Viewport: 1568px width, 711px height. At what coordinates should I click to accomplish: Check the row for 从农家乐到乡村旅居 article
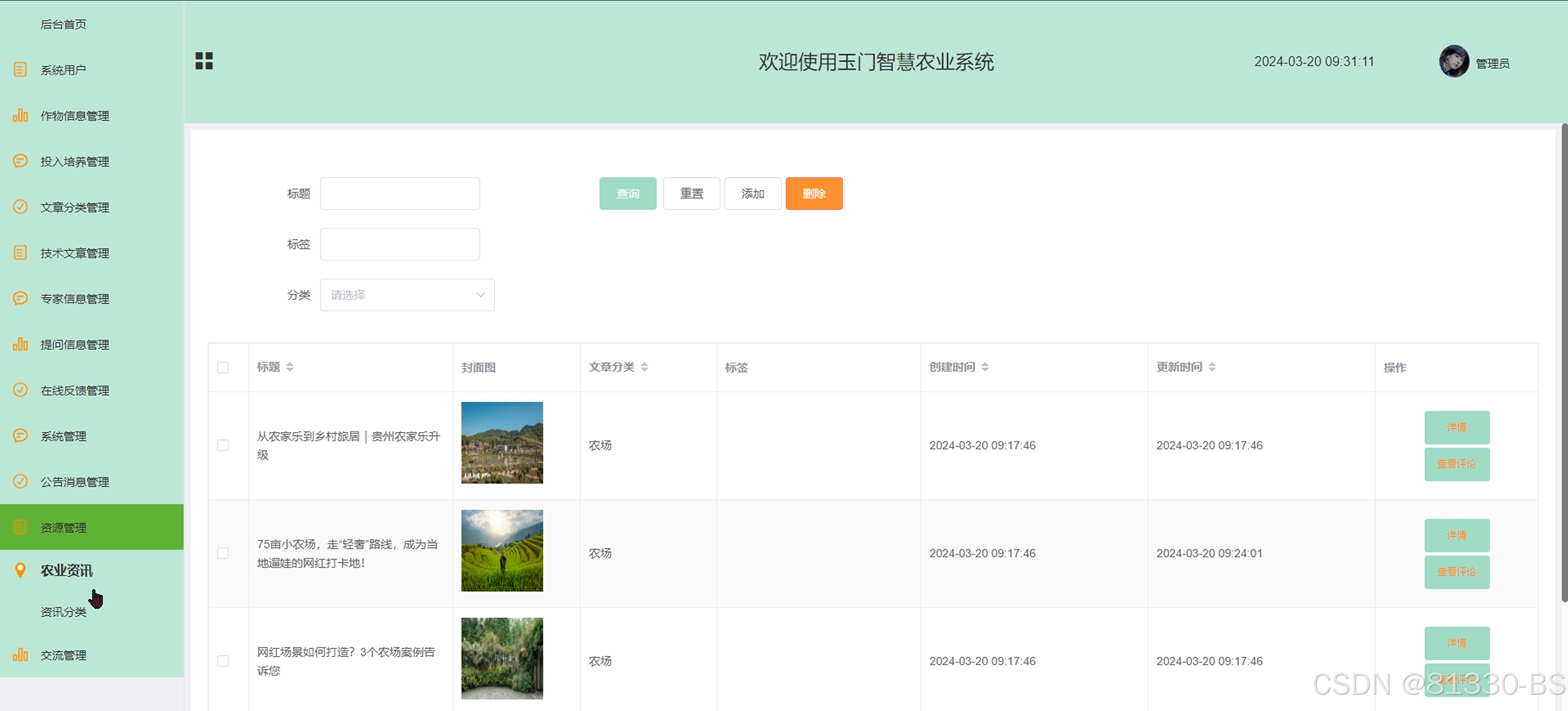point(223,446)
